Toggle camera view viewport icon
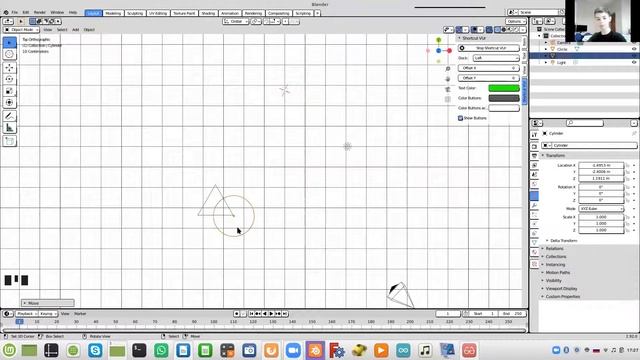This screenshot has width=640, height=360. (448, 89)
